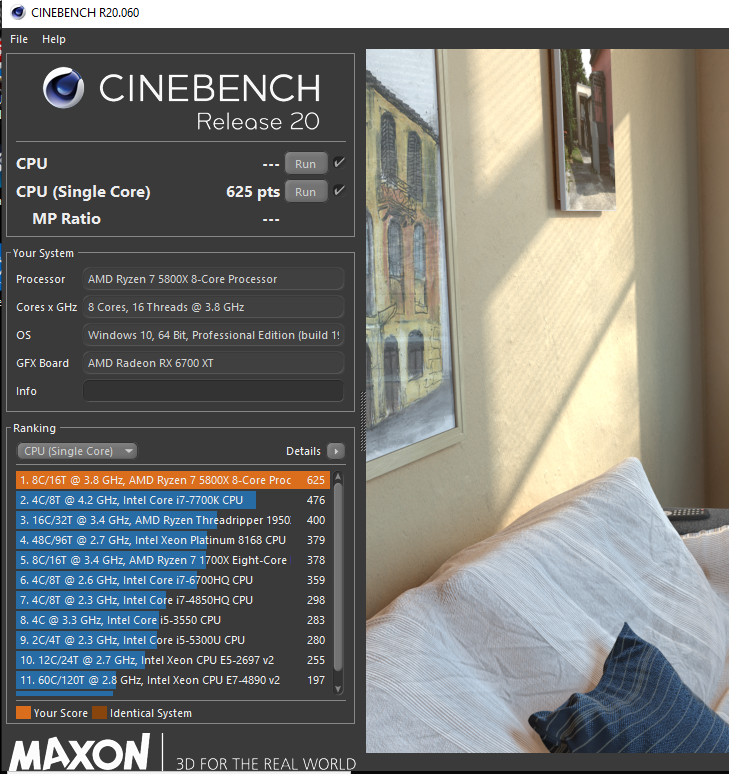
Task: Click the brown Identical System legend swatch
Action: [100, 713]
